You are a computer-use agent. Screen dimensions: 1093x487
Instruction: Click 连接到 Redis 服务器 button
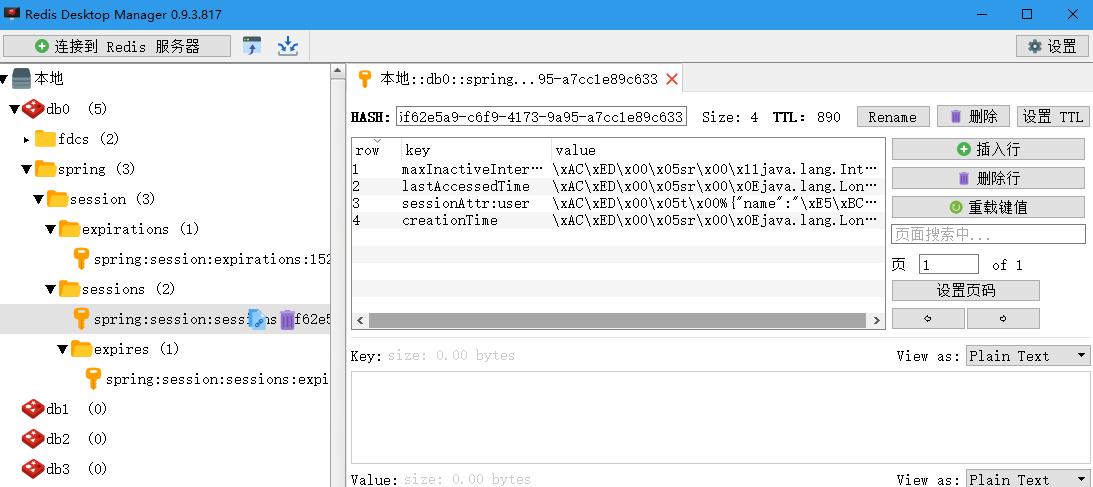(x=117, y=46)
